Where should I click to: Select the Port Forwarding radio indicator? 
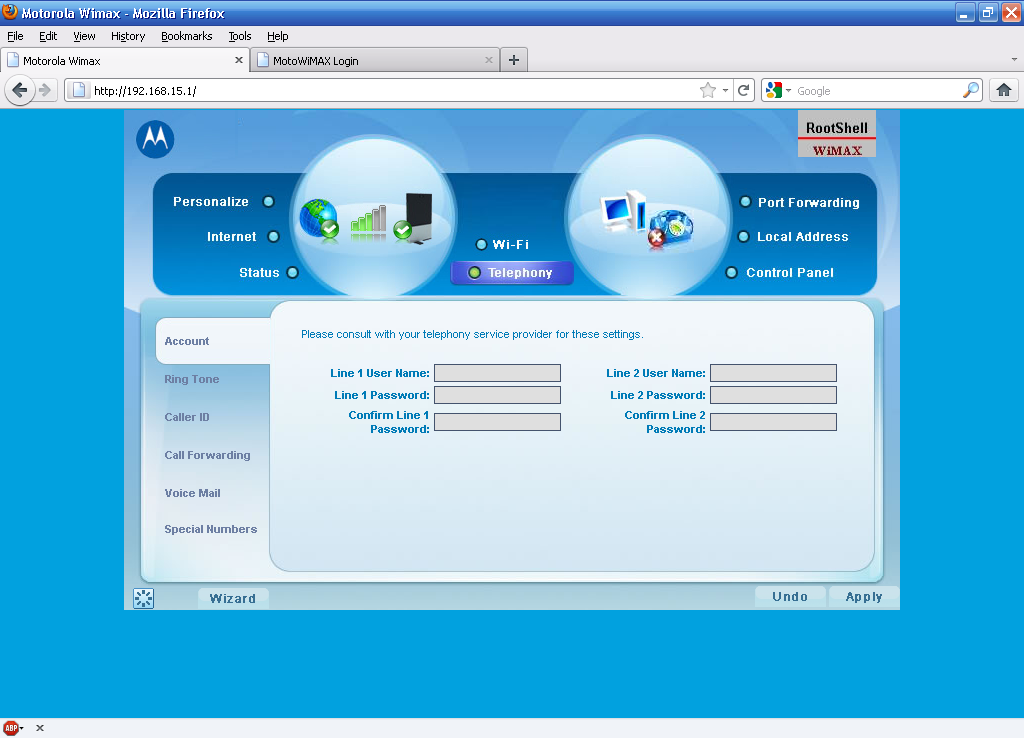(x=745, y=201)
